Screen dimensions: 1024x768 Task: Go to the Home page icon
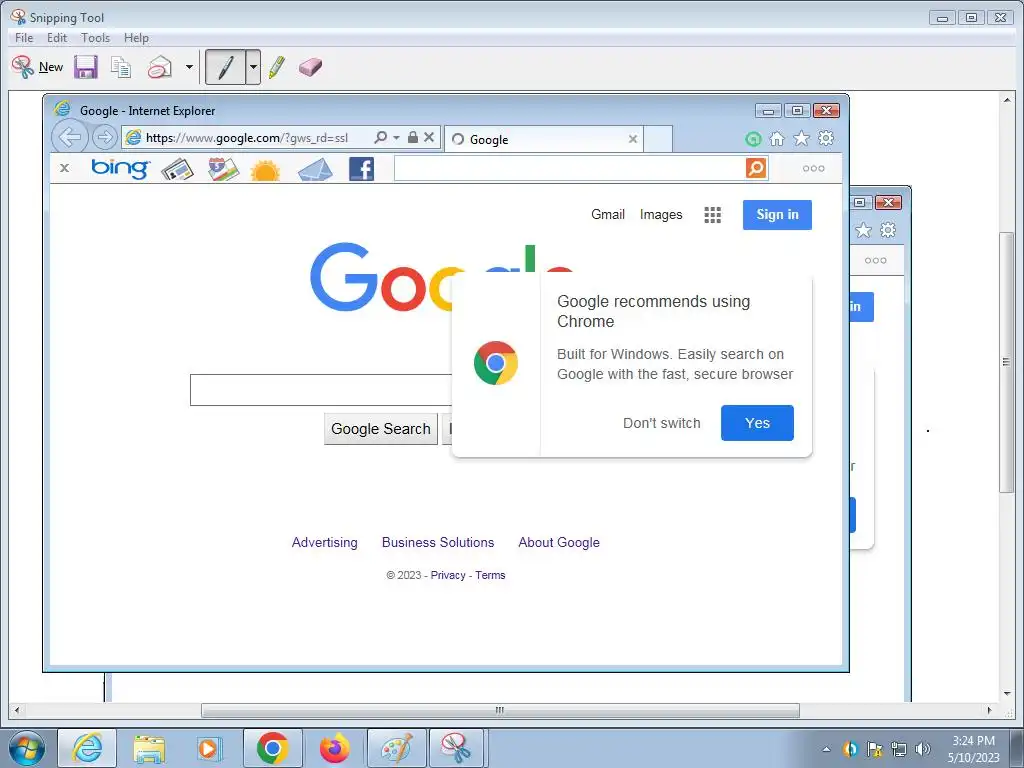[777, 138]
